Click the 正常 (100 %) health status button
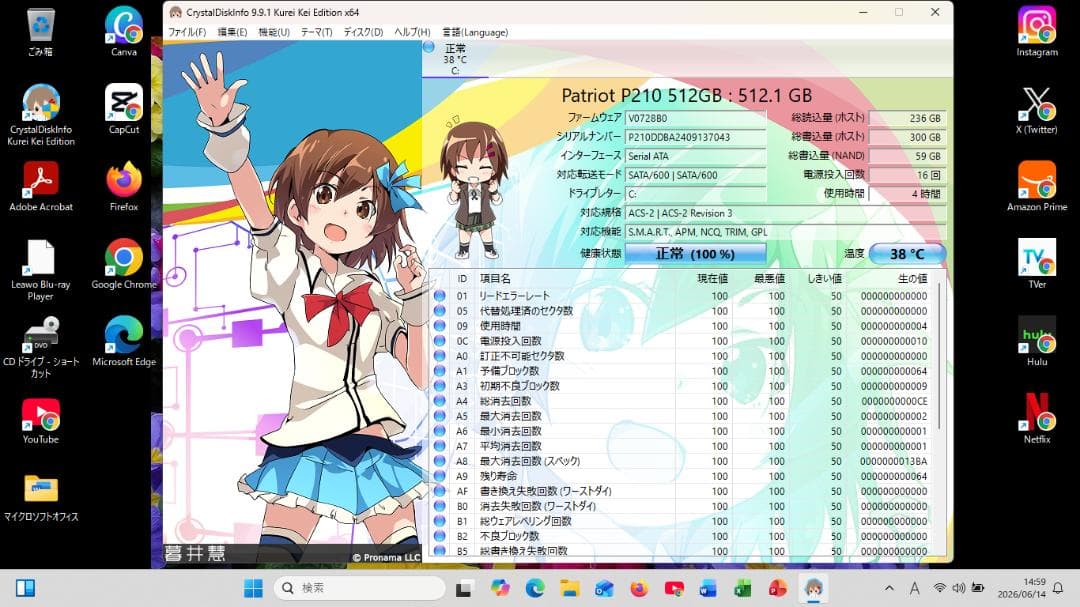1080x607 pixels. 695,254
